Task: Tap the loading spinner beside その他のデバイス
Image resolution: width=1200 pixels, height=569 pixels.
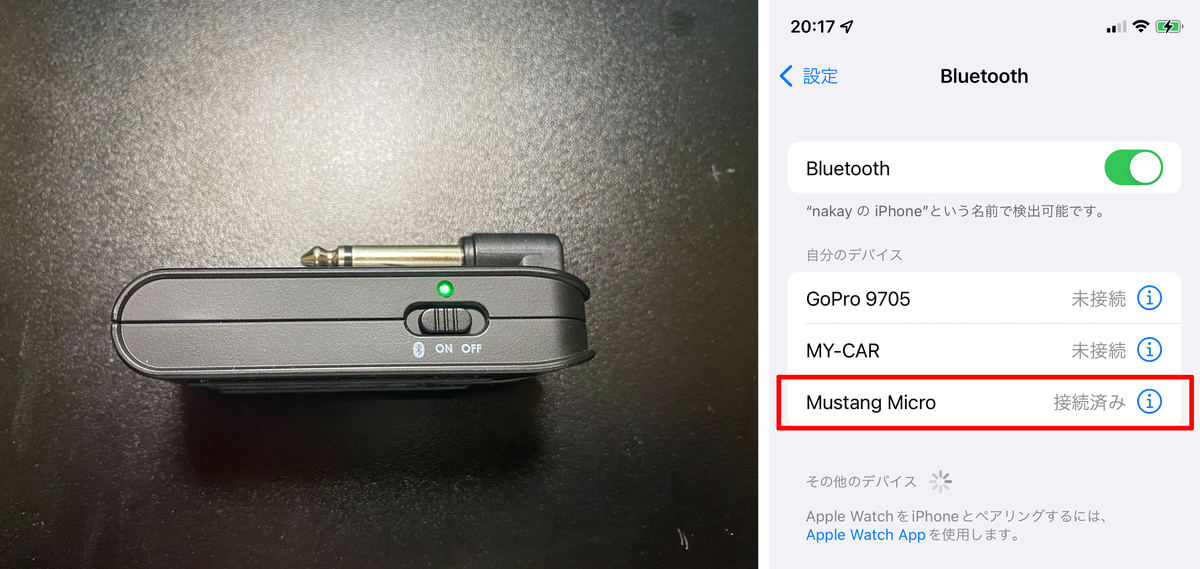Action: (940, 482)
